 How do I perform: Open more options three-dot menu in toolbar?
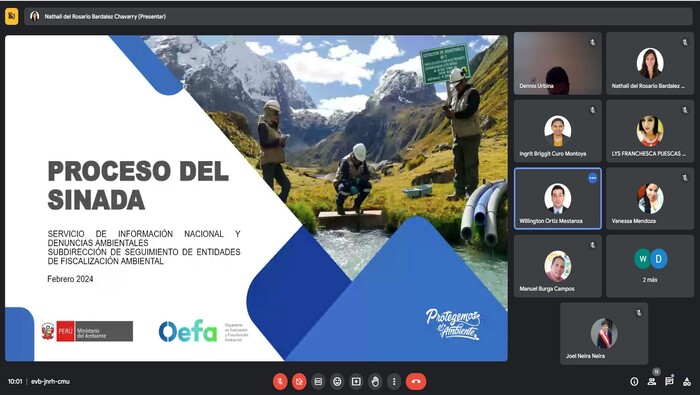[394, 382]
